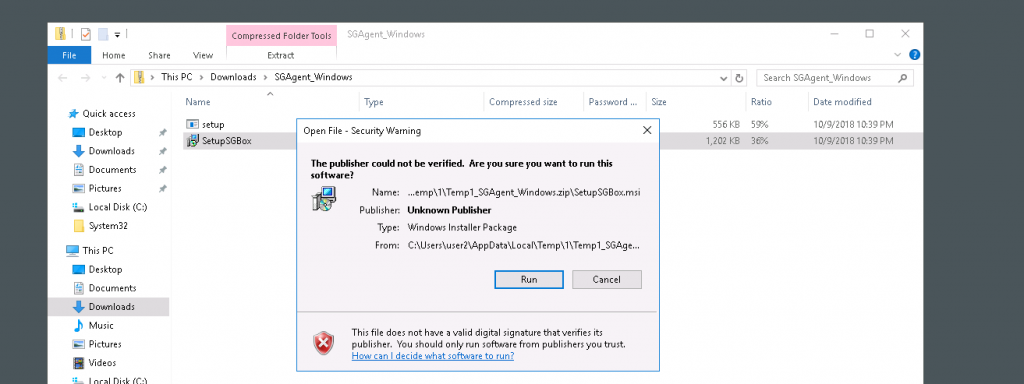Open Pictures under Quick access

pos(104,189)
